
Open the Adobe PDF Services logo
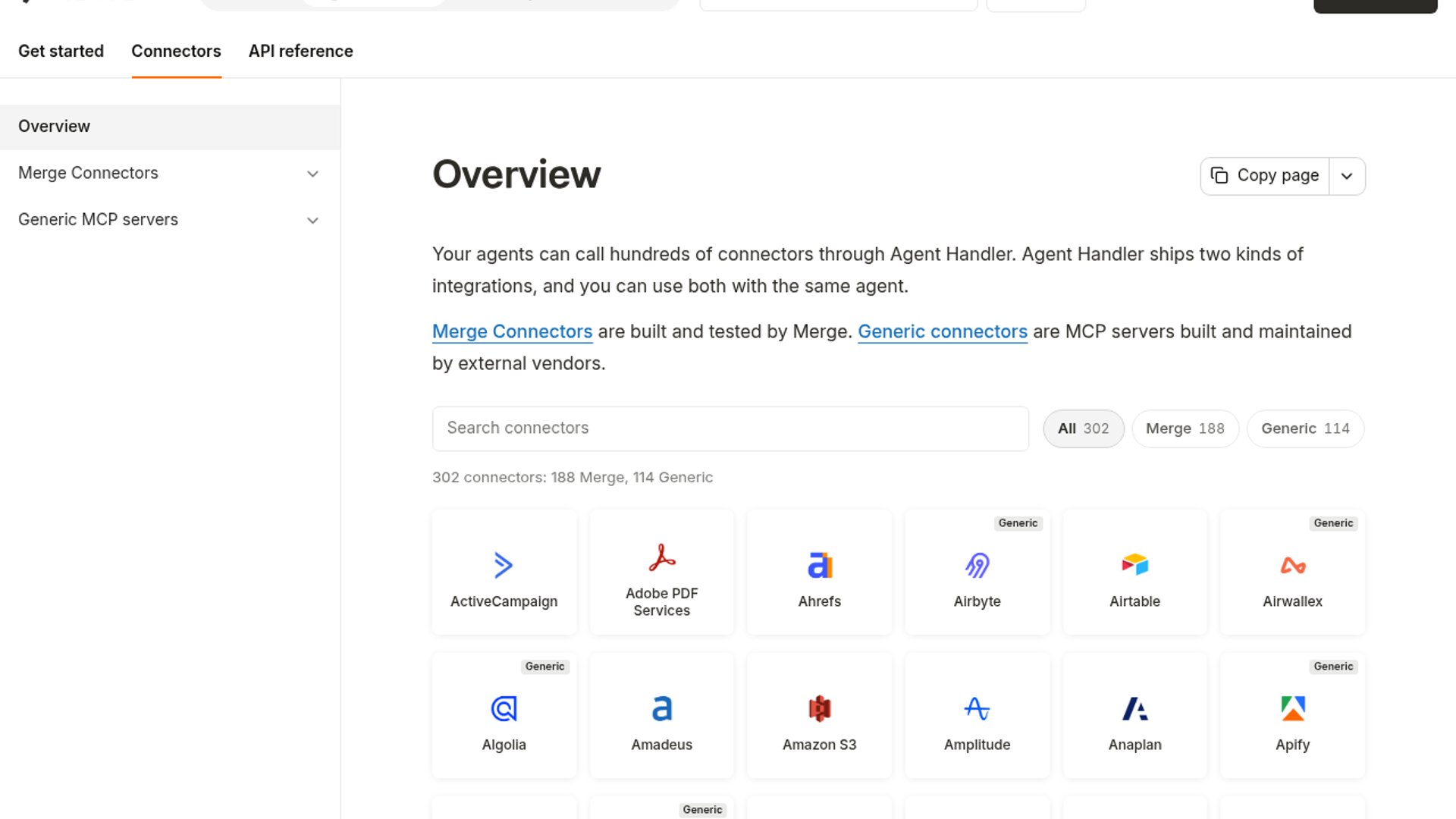pos(661,557)
